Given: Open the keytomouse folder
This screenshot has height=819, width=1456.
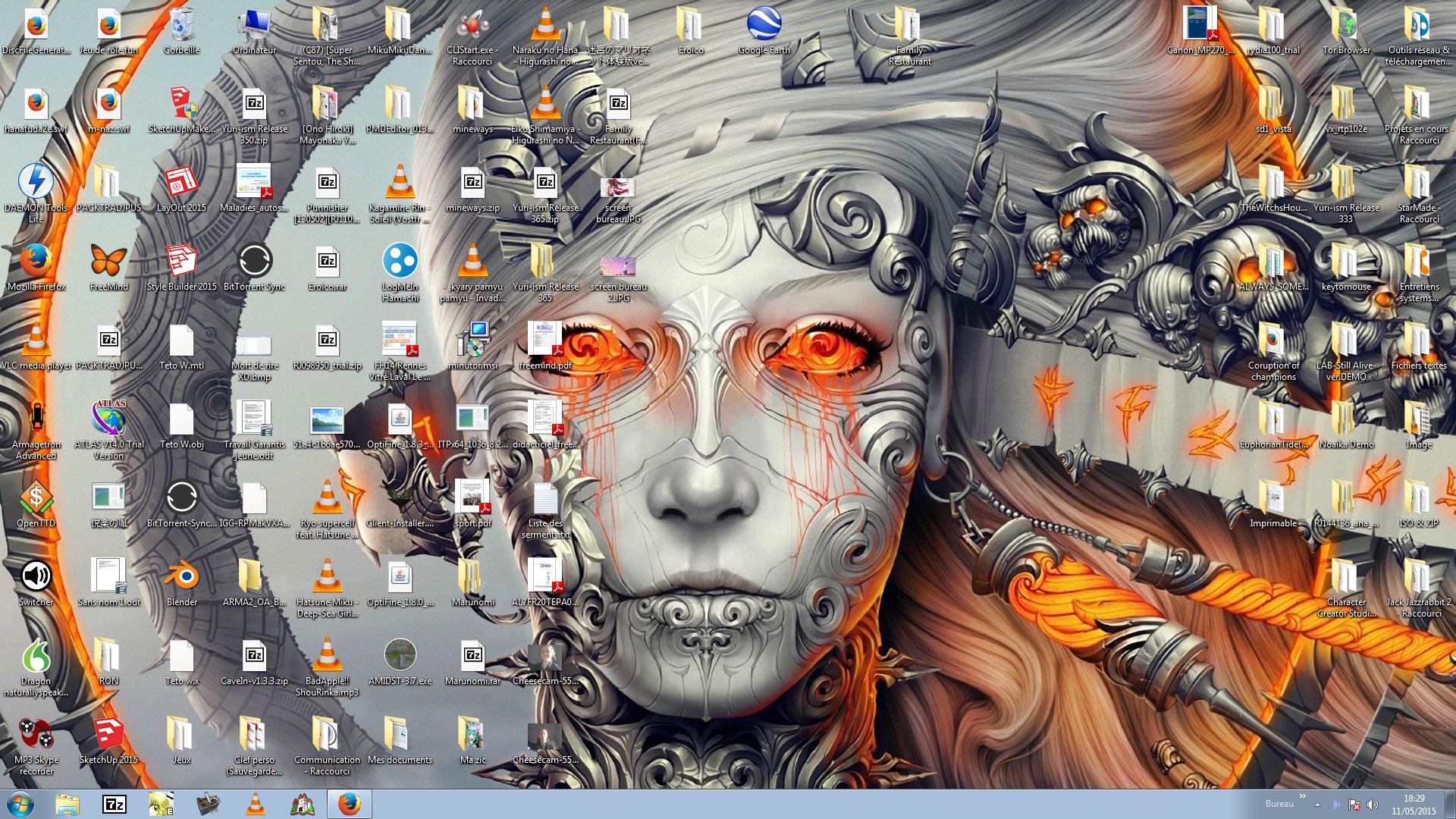Looking at the screenshot, I should click(1346, 267).
